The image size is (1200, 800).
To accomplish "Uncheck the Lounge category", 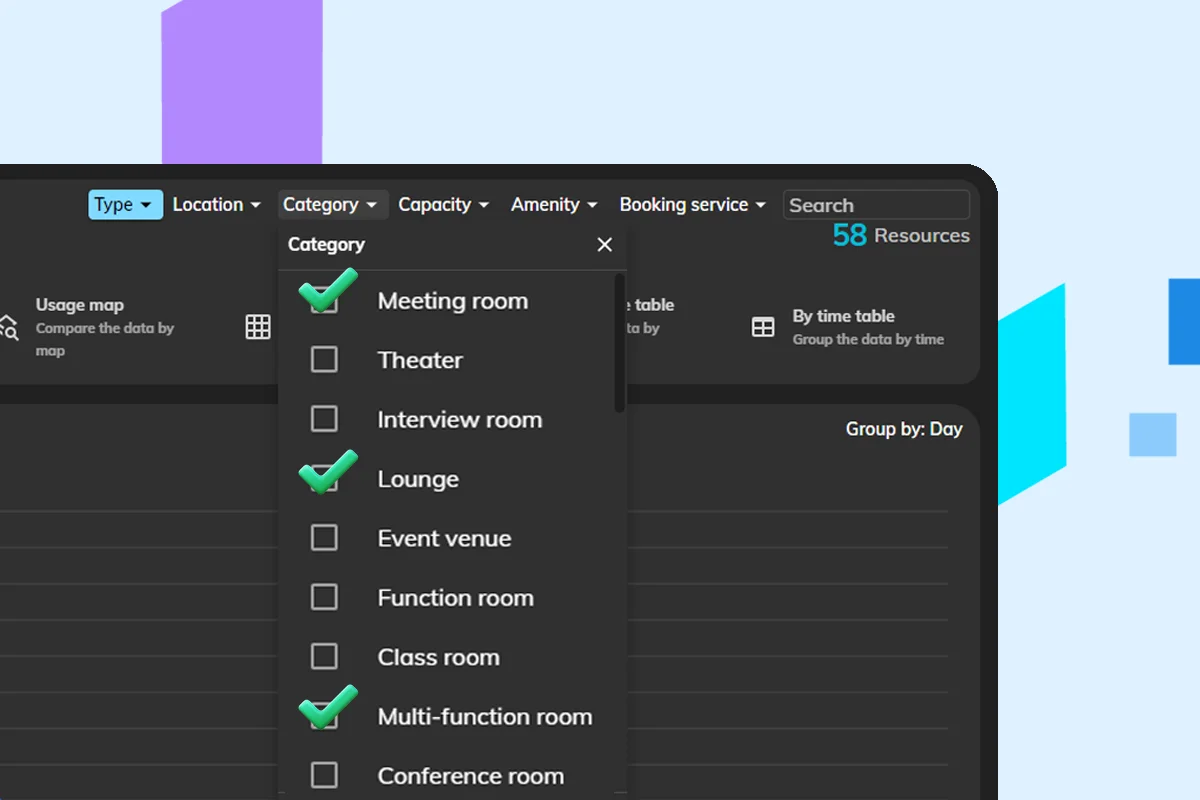I will coord(324,478).
